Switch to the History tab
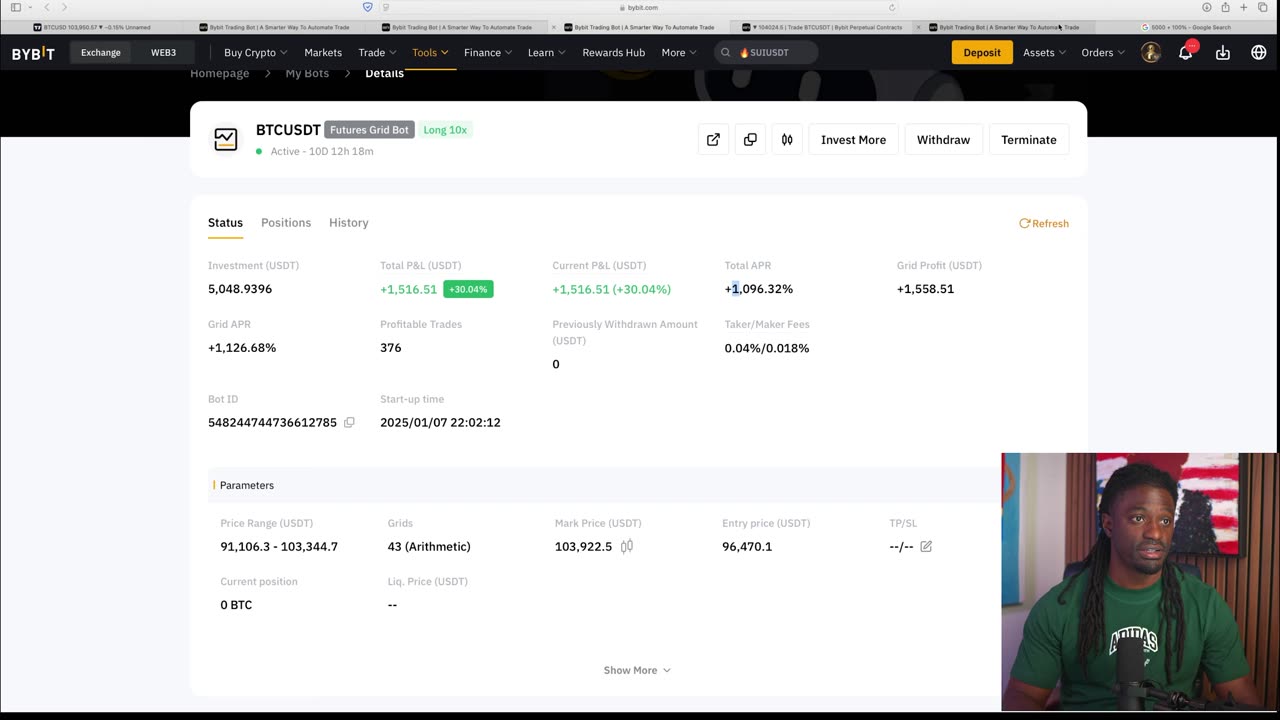Viewport: 1280px width, 720px height. click(349, 223)
